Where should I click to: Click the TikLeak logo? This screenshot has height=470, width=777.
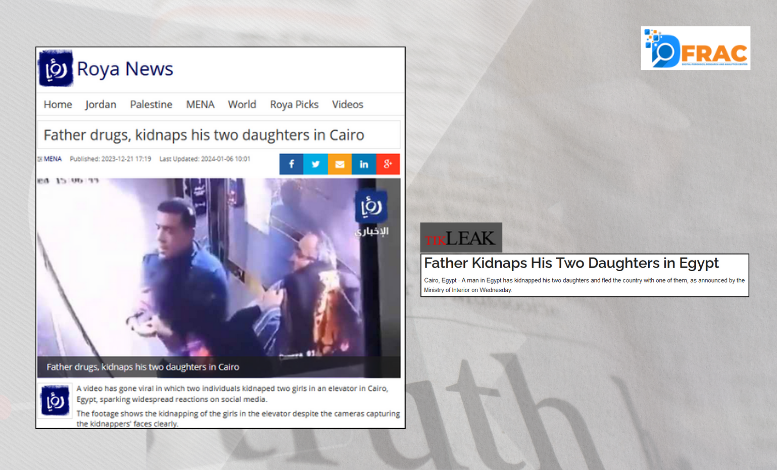click(461, 237)
